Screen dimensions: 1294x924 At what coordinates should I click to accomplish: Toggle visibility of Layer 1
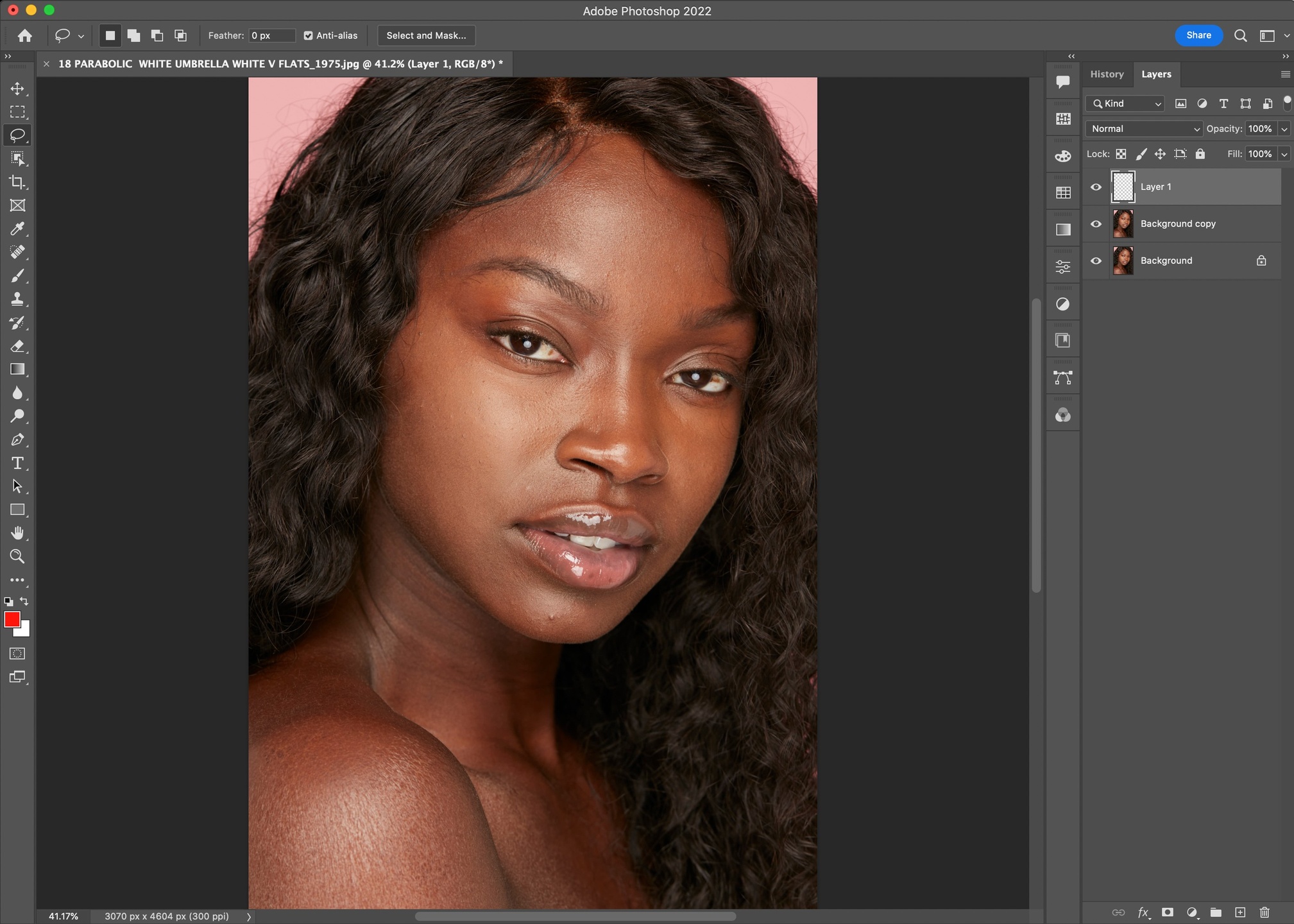click(x=1096, y=187)
